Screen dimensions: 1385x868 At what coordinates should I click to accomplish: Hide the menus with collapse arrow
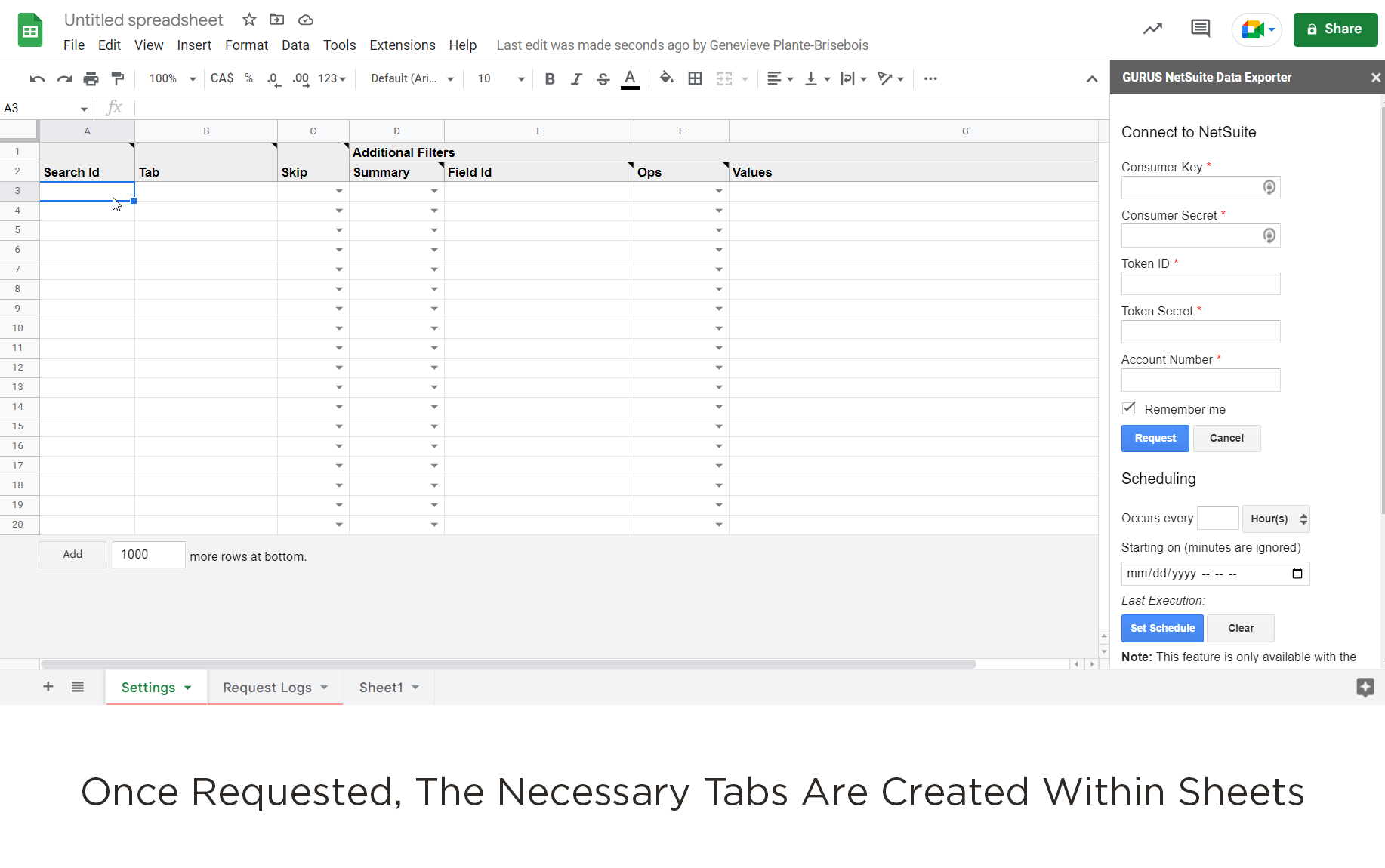point(1092,78)
